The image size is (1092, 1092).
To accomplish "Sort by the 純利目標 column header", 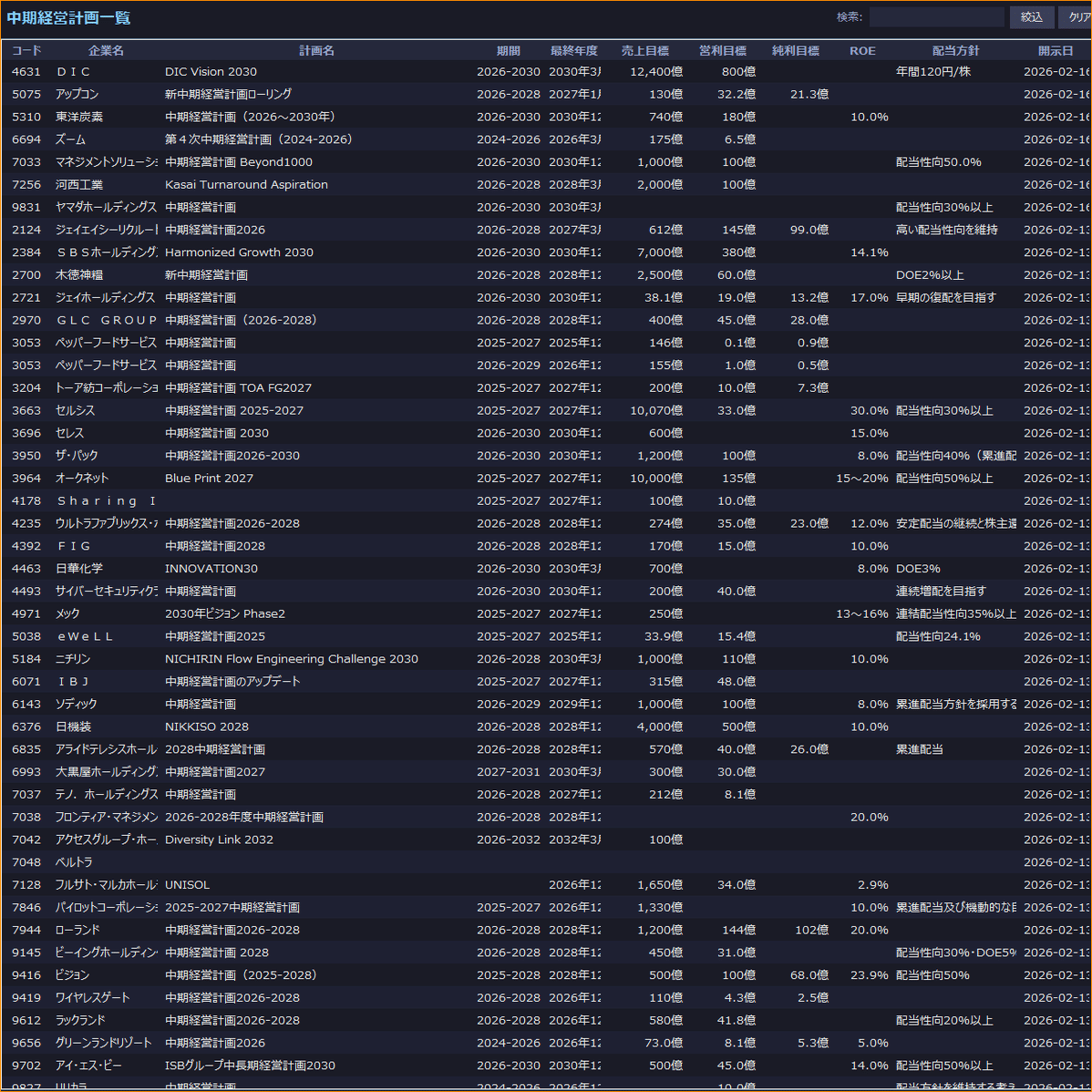I will coord(796,50).
